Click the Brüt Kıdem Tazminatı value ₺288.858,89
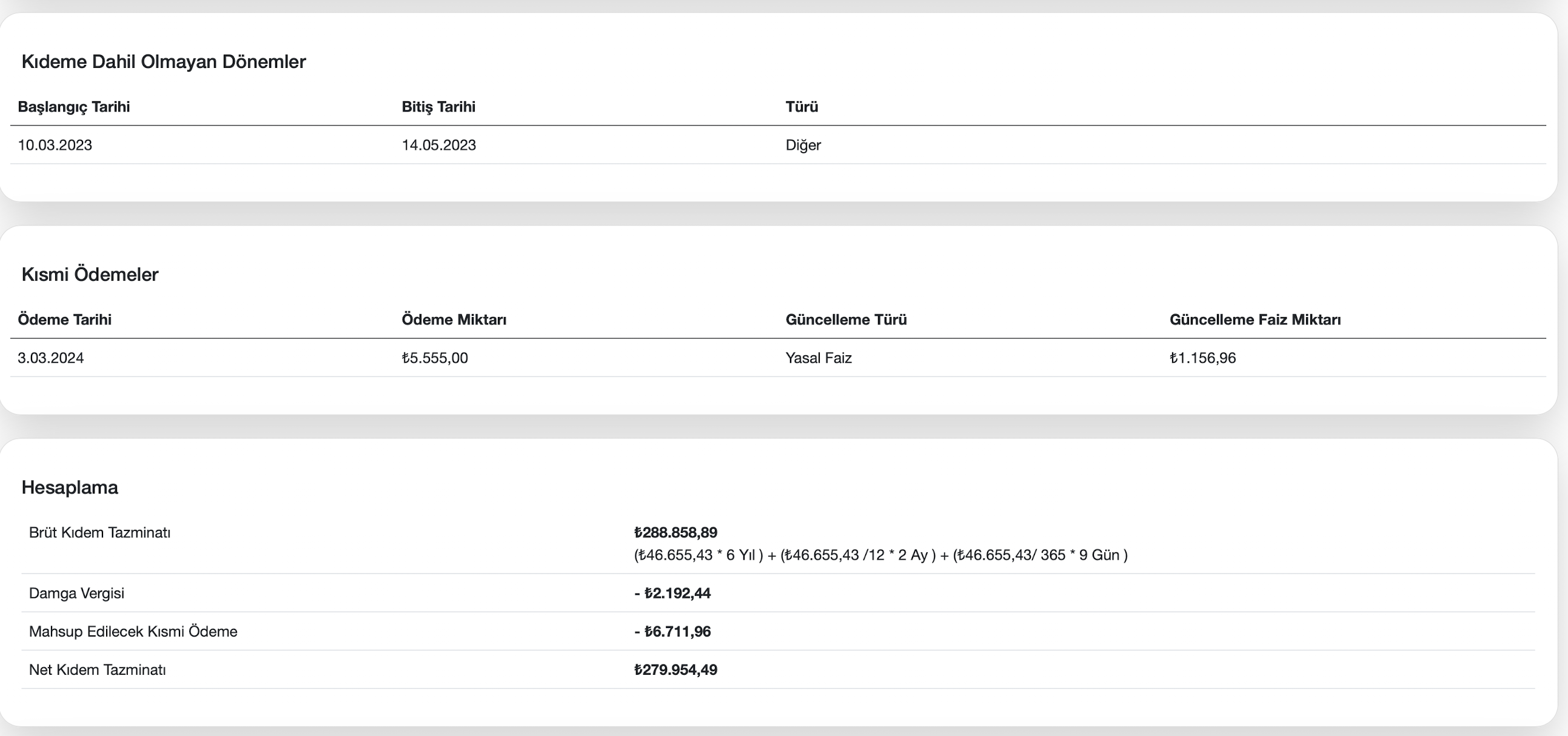Image resolution: width=1568 pixels, height=736 pixels. pos(675,533)
